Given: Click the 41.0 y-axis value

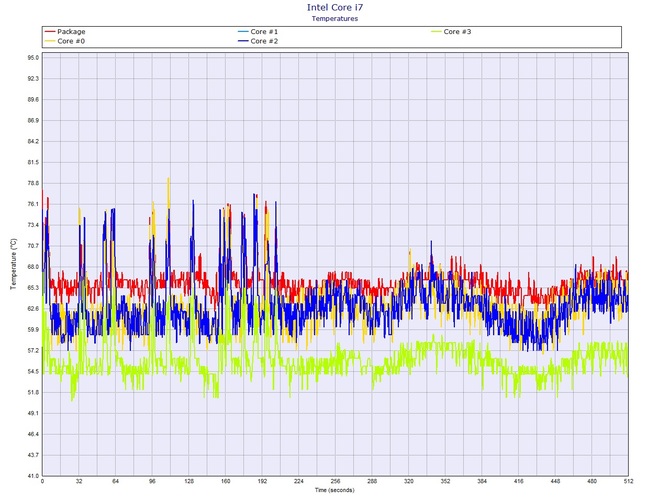Looking at the screenshot, I should (x=34, y=476).
